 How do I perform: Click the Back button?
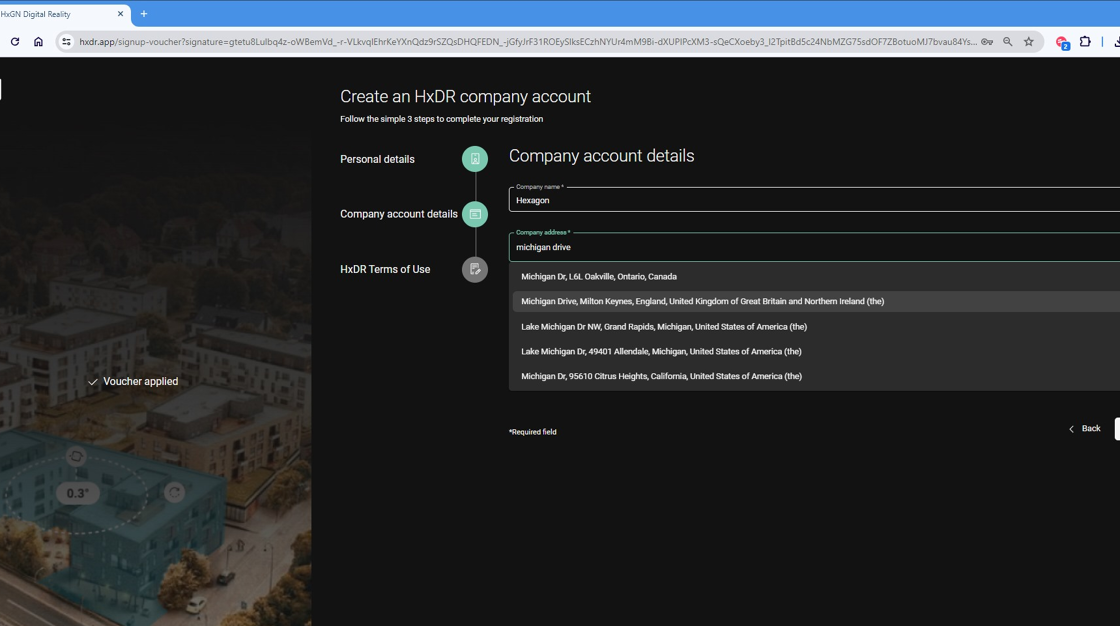(x=1084, y=429)
